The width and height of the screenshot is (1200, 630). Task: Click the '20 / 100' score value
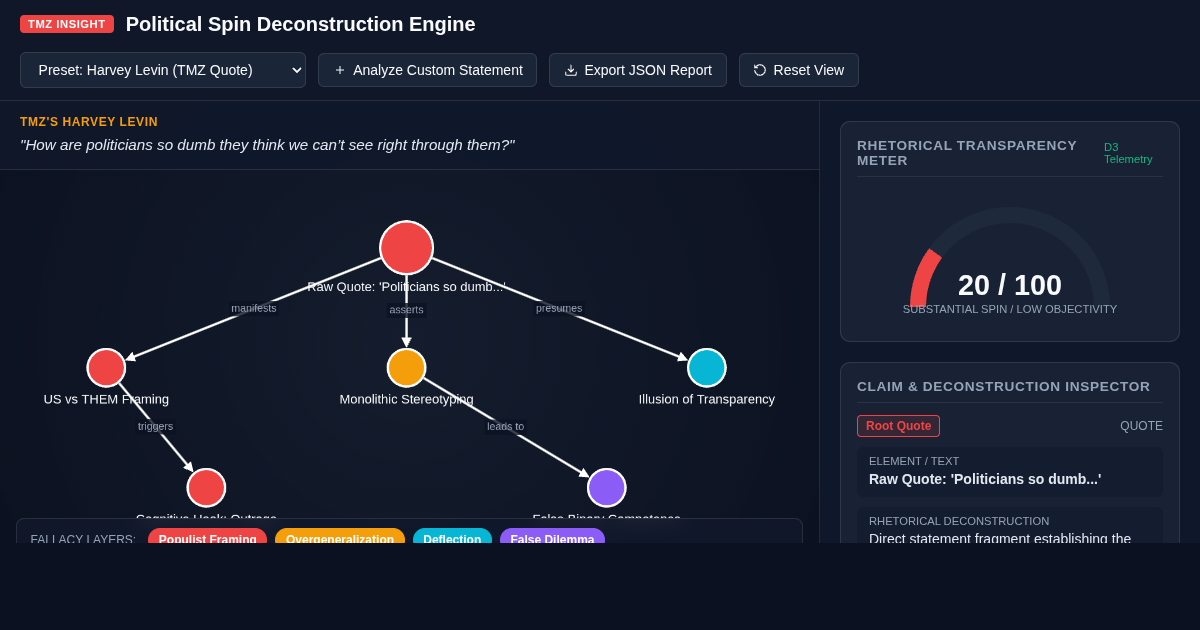pyautogui.click(x=1010, y=285)
